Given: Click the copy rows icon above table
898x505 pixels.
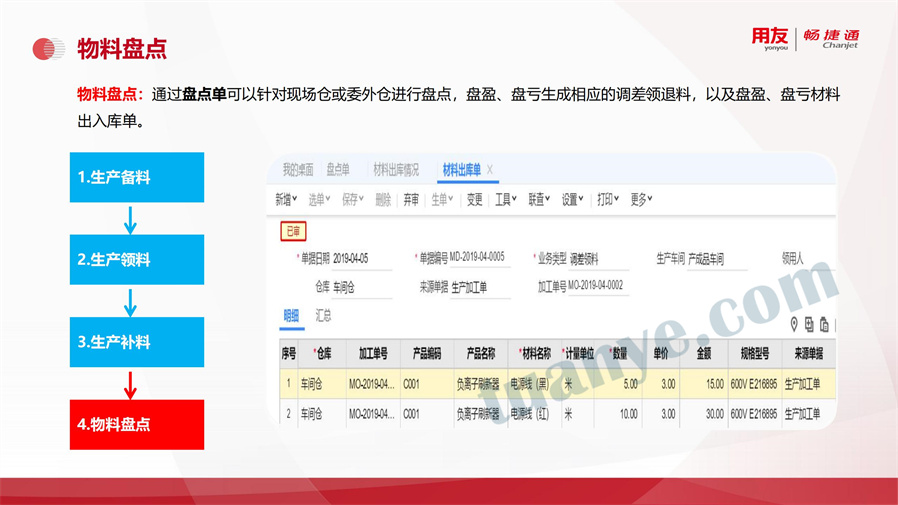Looking at the screenshot, I should [809, 325].
